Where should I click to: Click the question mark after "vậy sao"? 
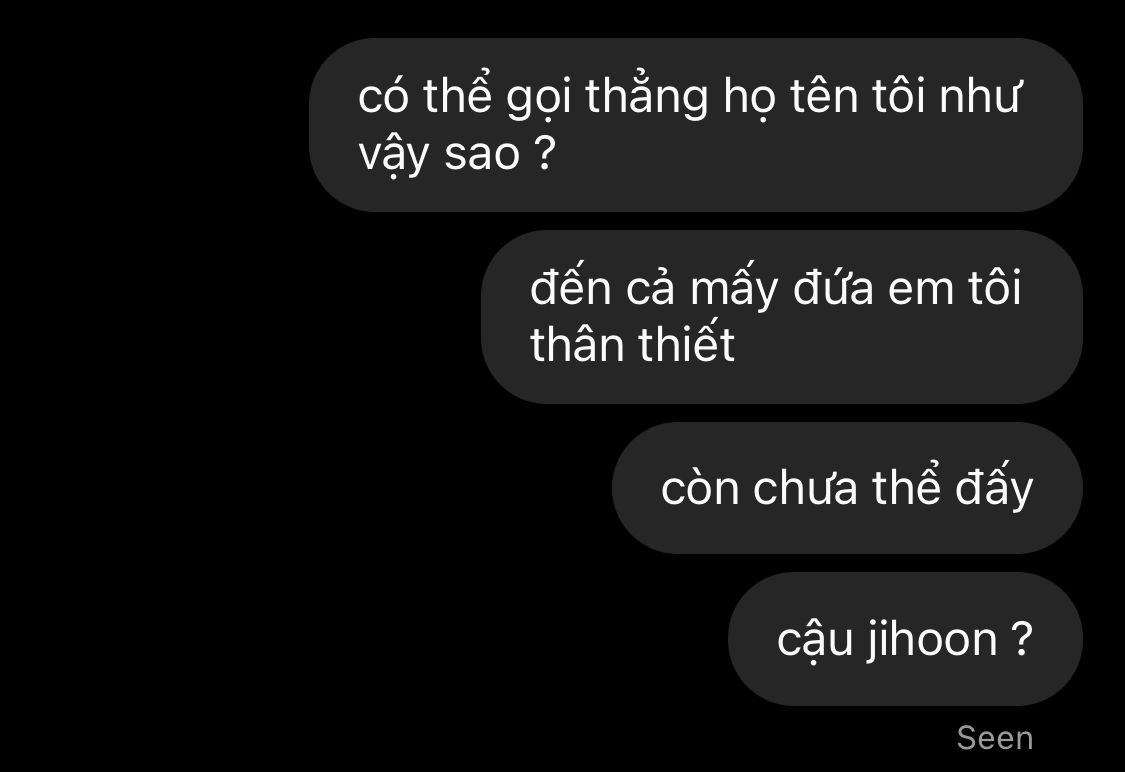click(x=545, y=152)
